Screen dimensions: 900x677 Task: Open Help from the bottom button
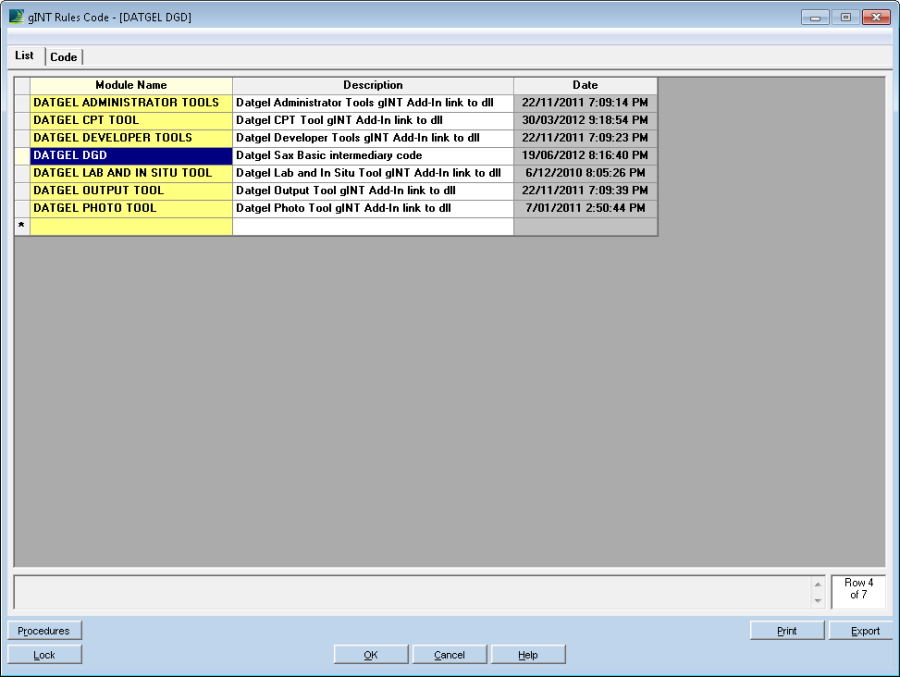point(528,655)
